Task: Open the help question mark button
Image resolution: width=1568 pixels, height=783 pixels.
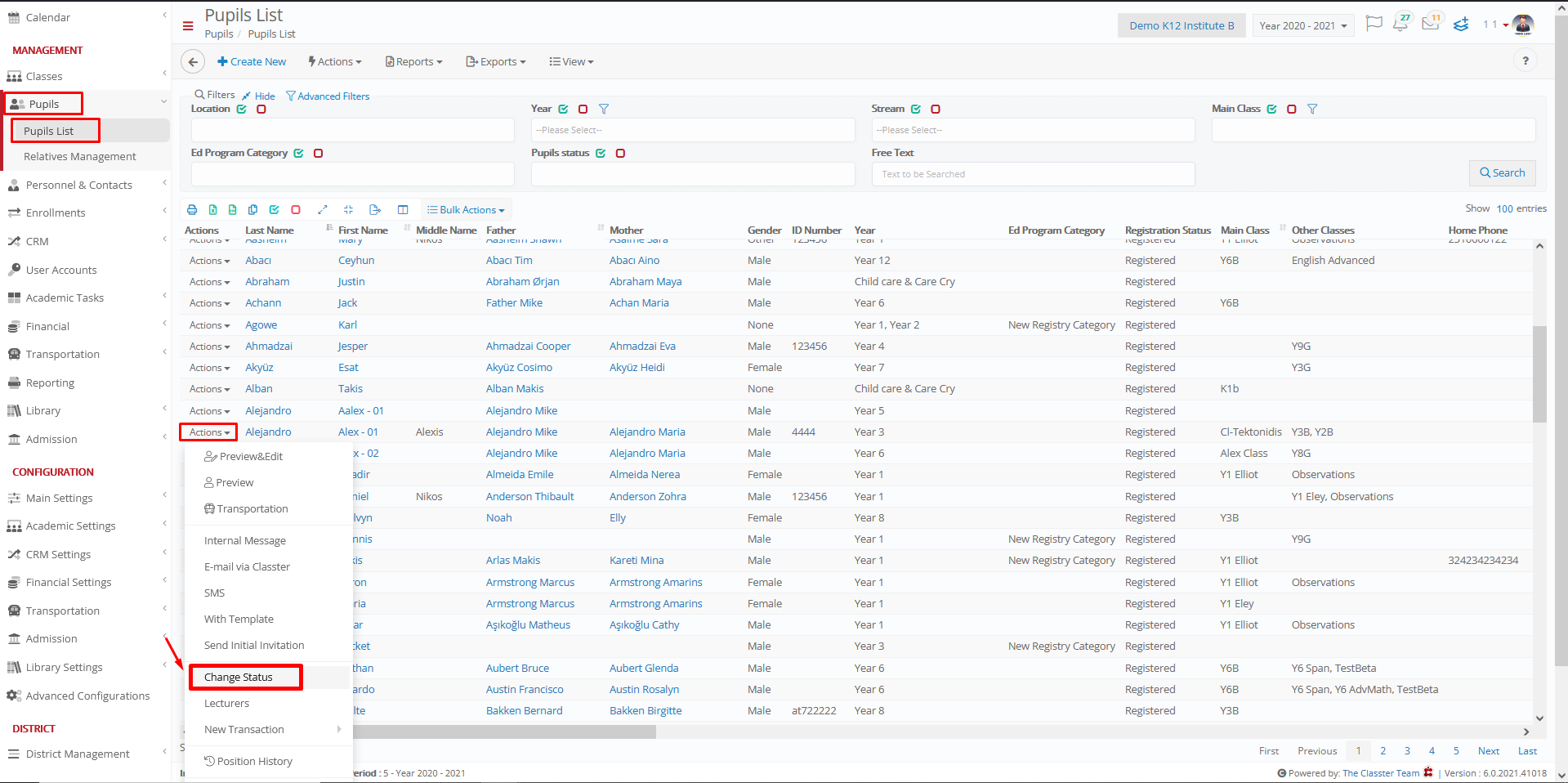Action: (1526, 60)
